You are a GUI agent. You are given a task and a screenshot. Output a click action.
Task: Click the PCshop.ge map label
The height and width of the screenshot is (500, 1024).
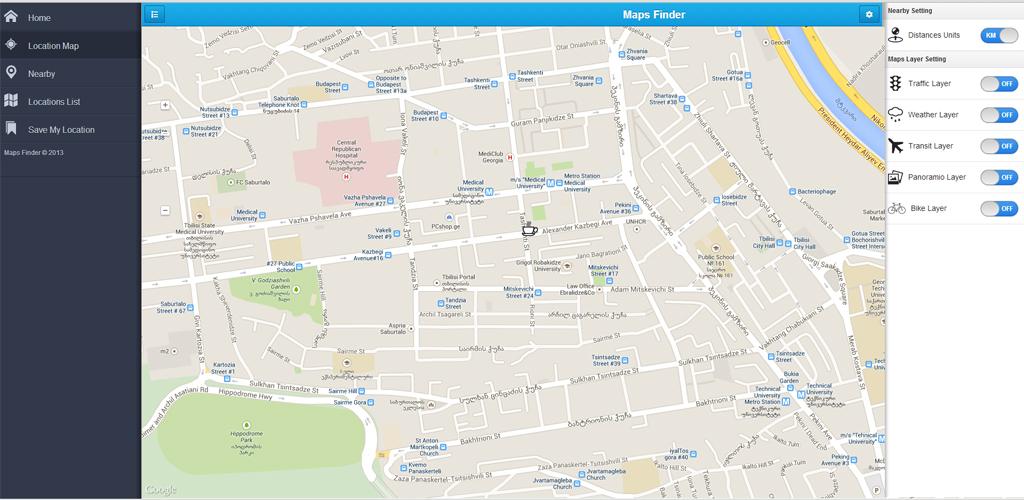click(446, 226)
